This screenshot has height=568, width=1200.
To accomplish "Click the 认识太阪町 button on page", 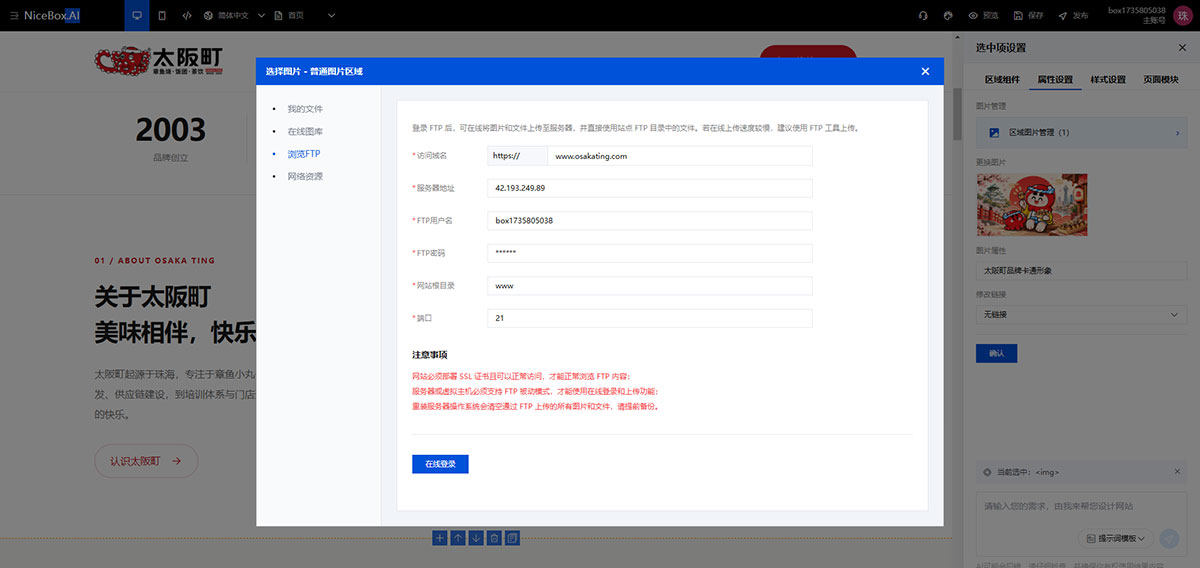I will [x=146, y=461].
